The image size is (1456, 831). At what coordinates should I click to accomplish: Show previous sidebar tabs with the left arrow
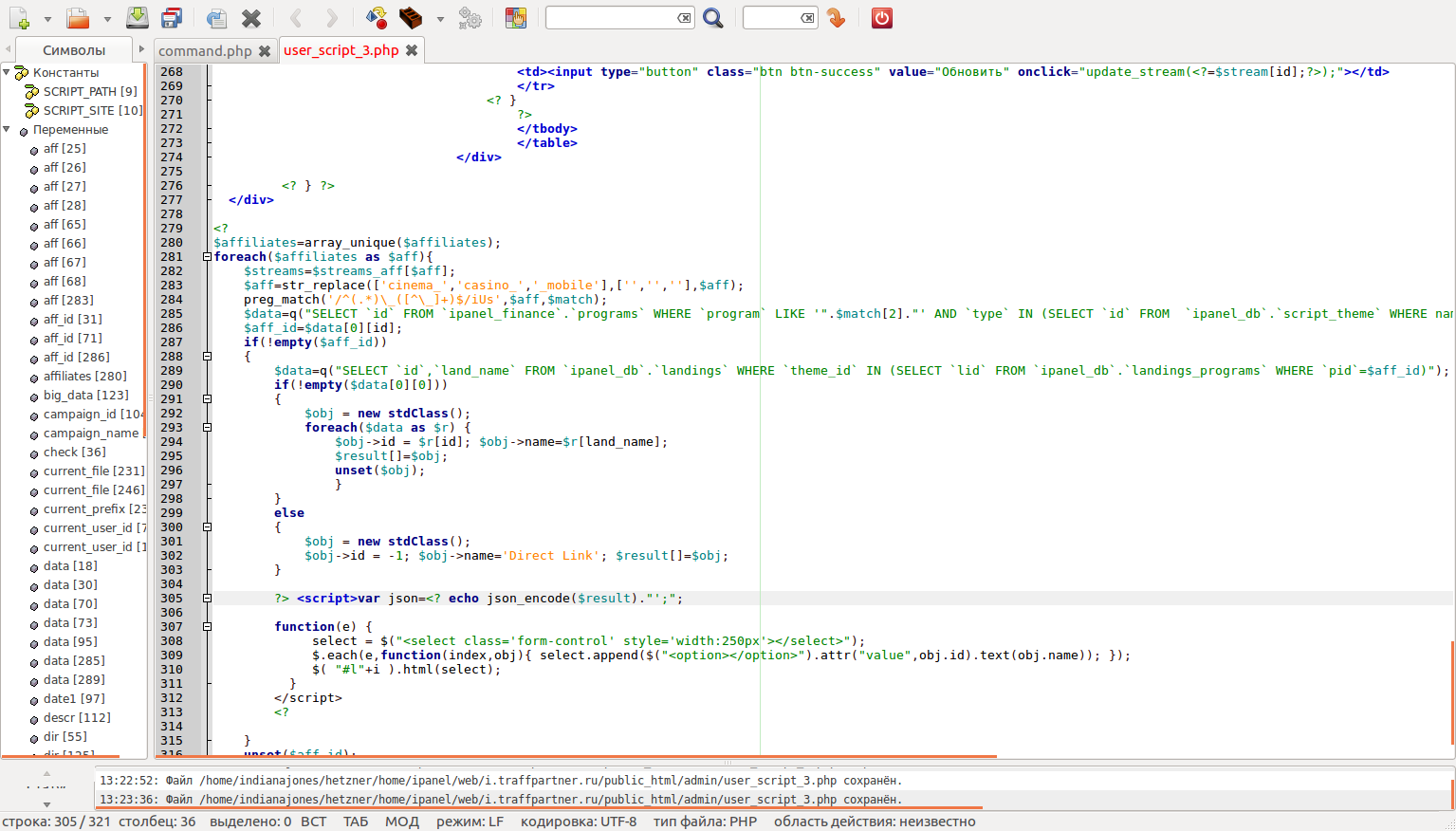(x=9, y=49)
